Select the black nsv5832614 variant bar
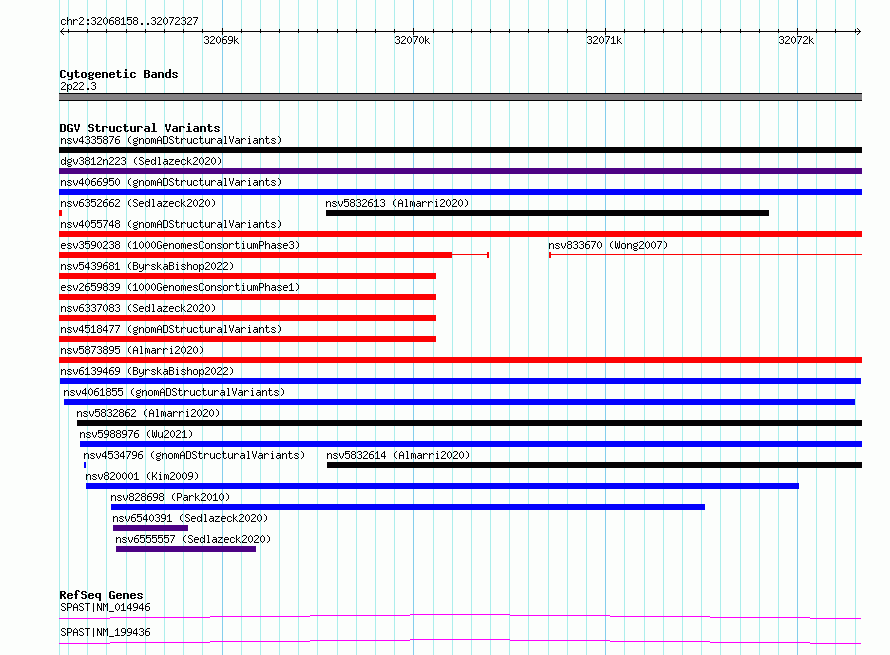Screen dimensions: 890x655 (594, 465)
